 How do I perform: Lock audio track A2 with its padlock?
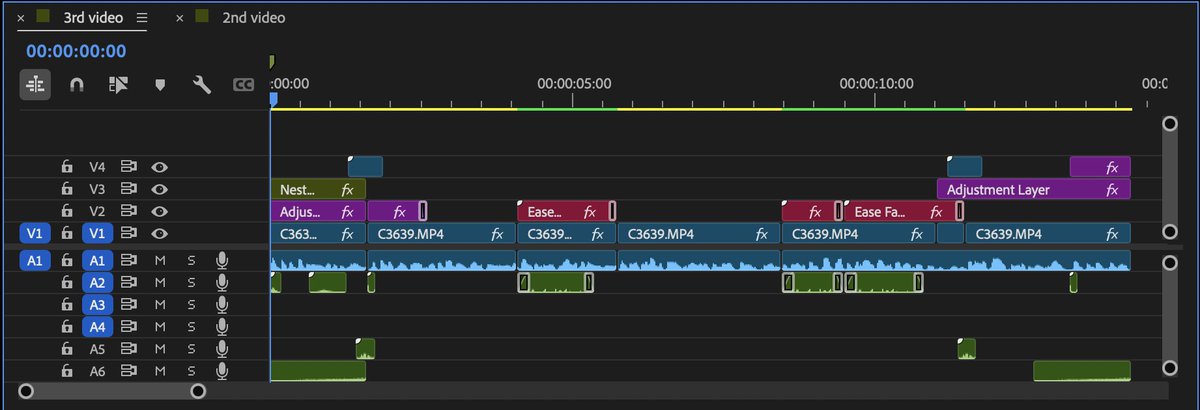68,283
